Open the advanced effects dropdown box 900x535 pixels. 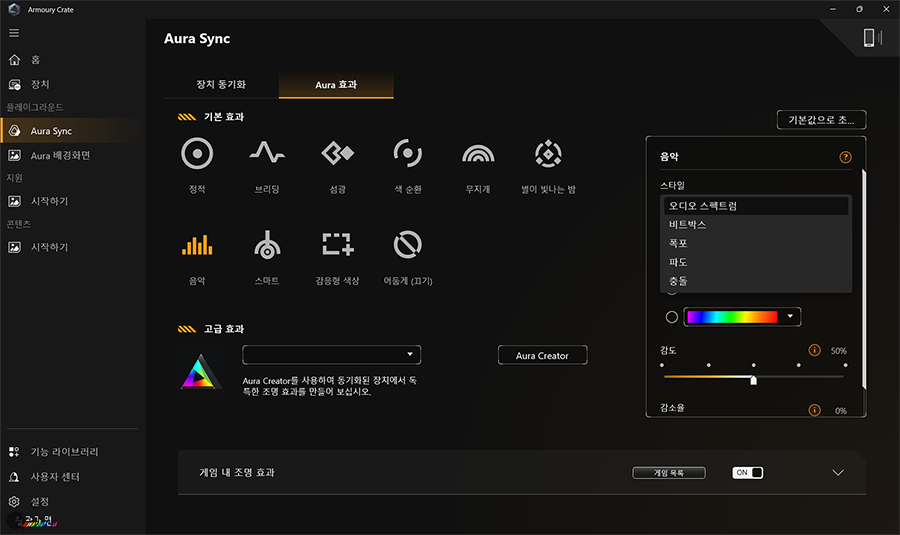coord(332,355)
